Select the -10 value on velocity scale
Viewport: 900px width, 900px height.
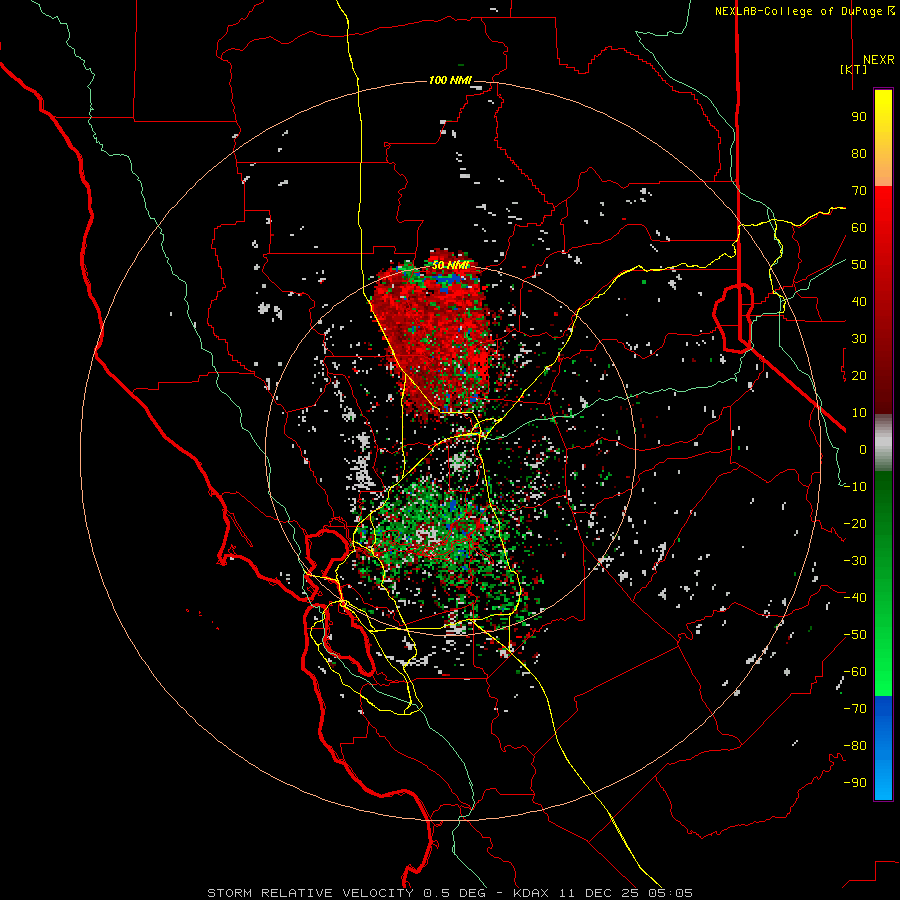point(855,487)
